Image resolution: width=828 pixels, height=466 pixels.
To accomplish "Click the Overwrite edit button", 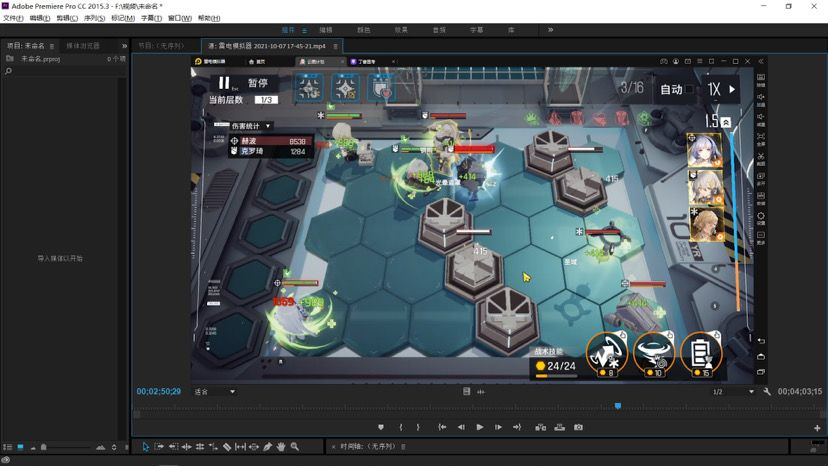I will pyautogui.click(x=560, y=427).
